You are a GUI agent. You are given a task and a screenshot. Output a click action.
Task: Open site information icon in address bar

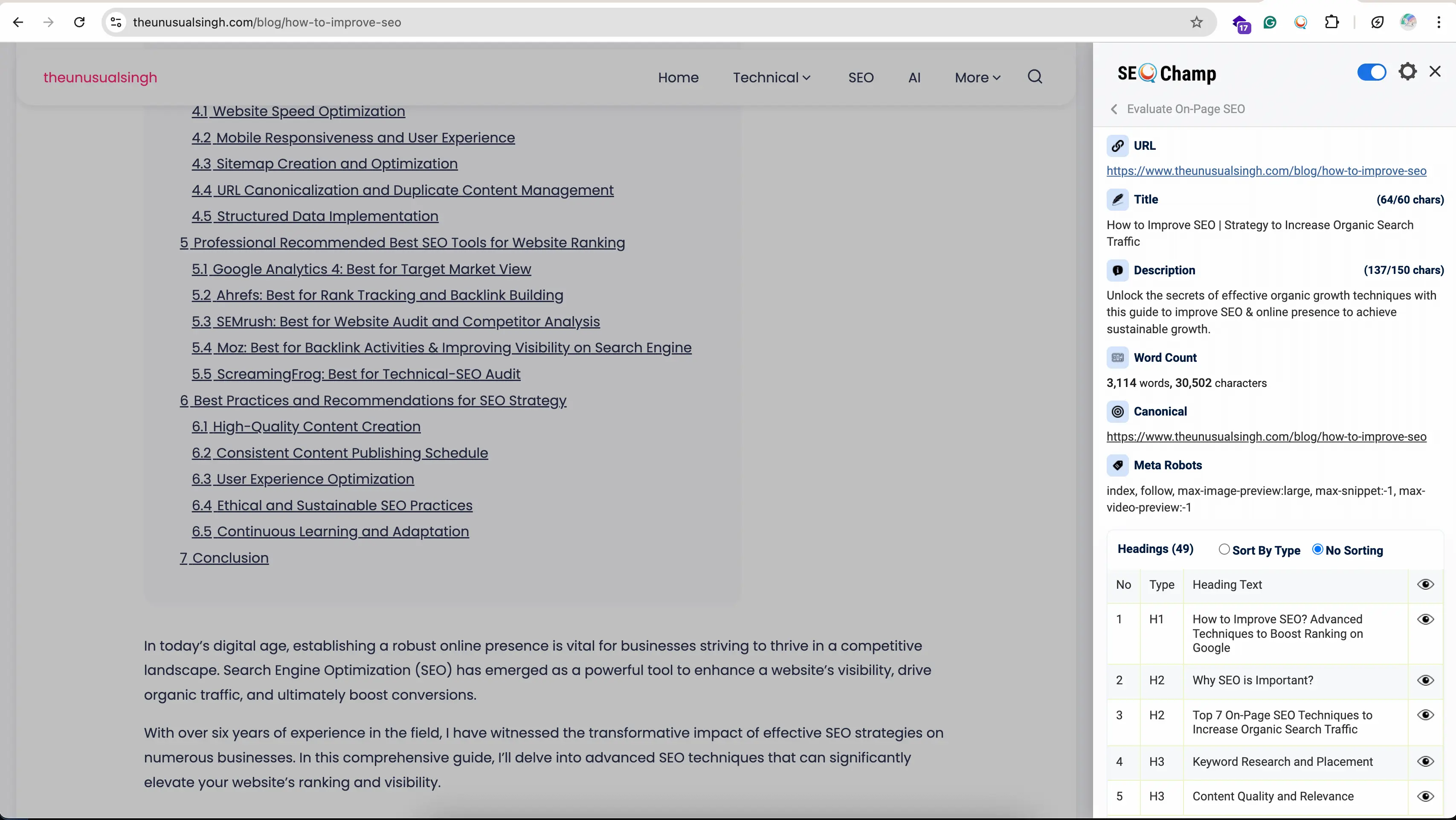[116, 22]
